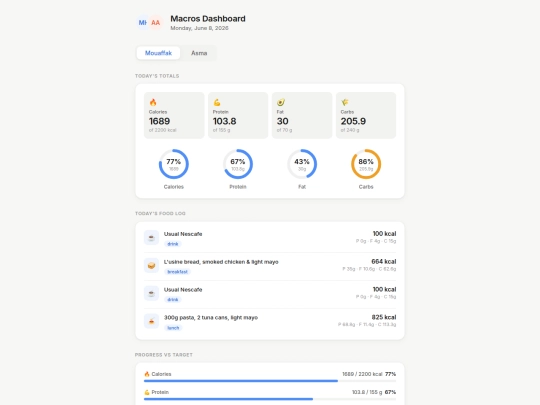Click the 43% Fat ring chart
540x405 pixels.
click(x=302, y=164)
